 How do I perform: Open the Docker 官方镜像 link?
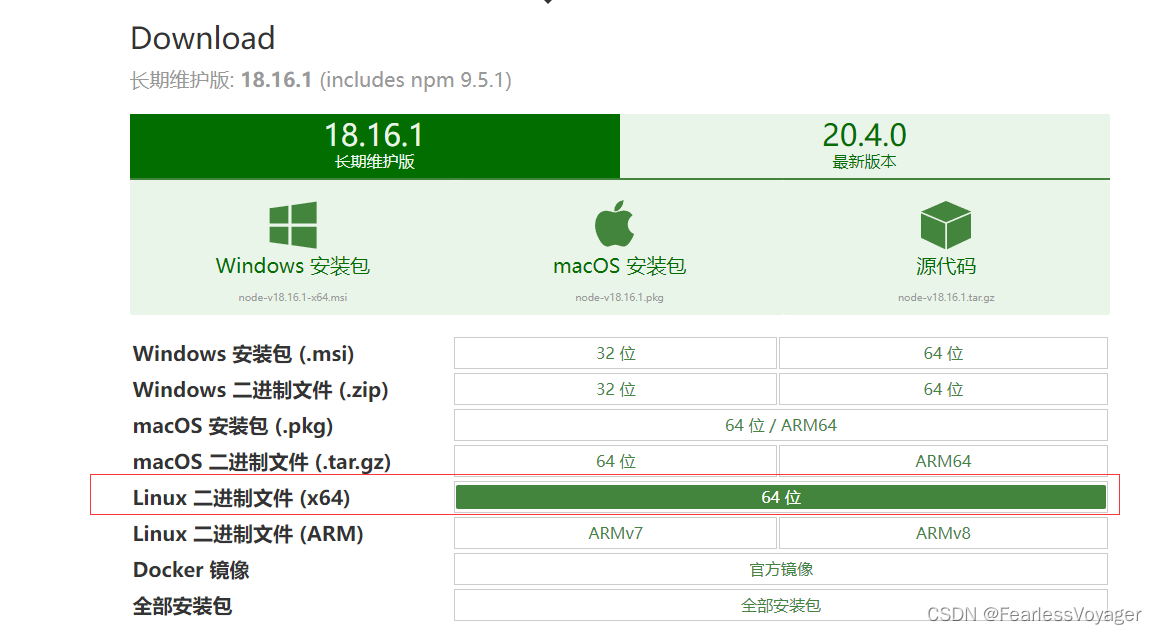coord(781,569)
